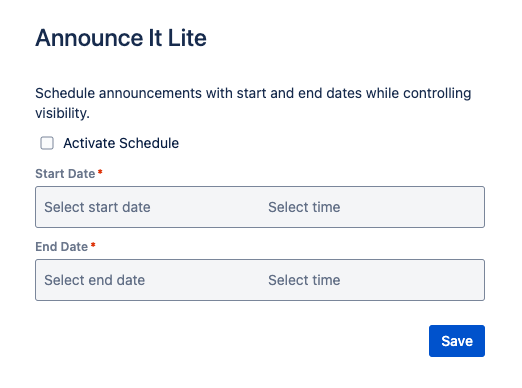
Task: Click the Start Date field label
Action: pos(65,174)
